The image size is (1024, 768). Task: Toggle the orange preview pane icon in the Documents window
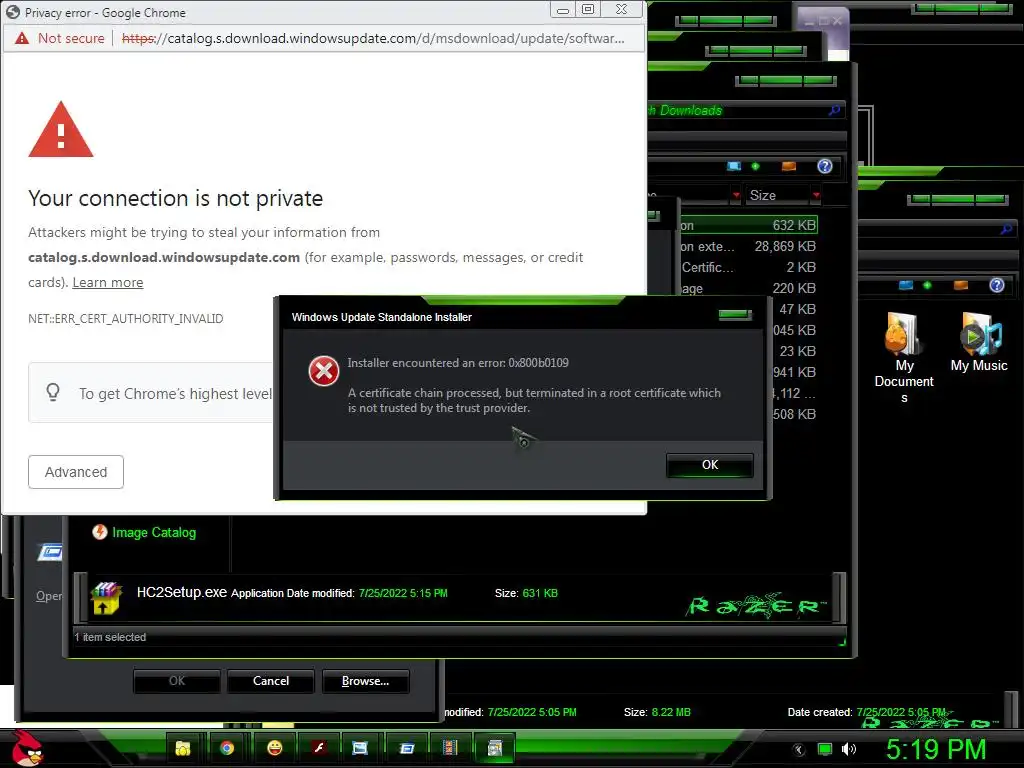(961, 285)
